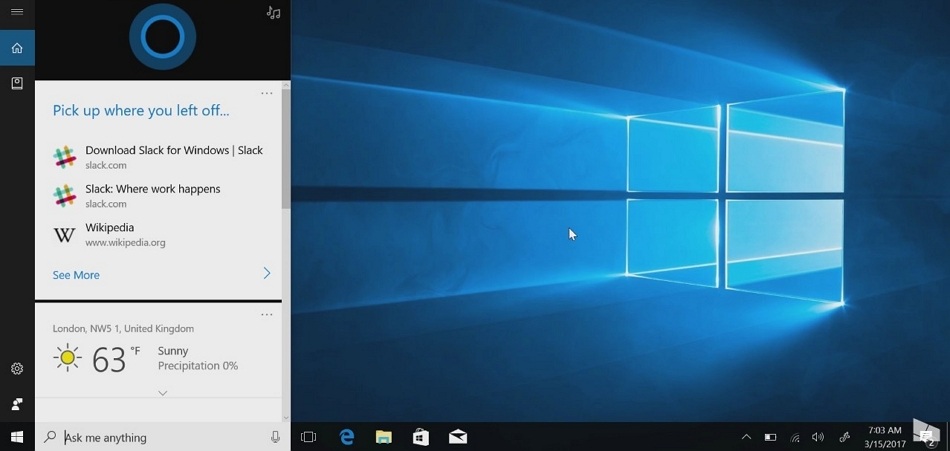Expand the Cortana hamburger menu

pos(17,12)
